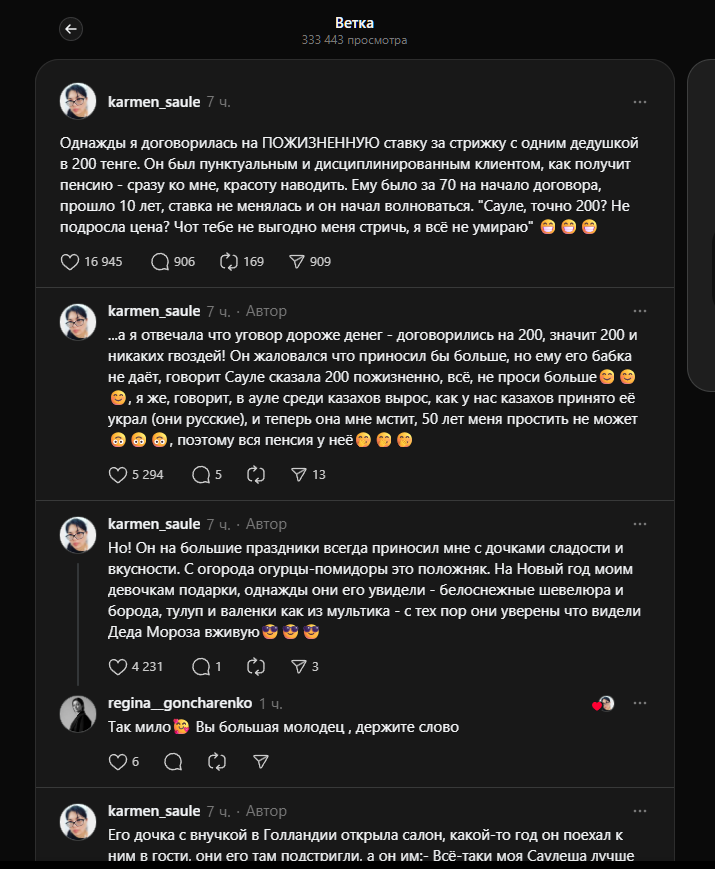View the liked-by avatar on regina's comment

click(x=604, y=704)
